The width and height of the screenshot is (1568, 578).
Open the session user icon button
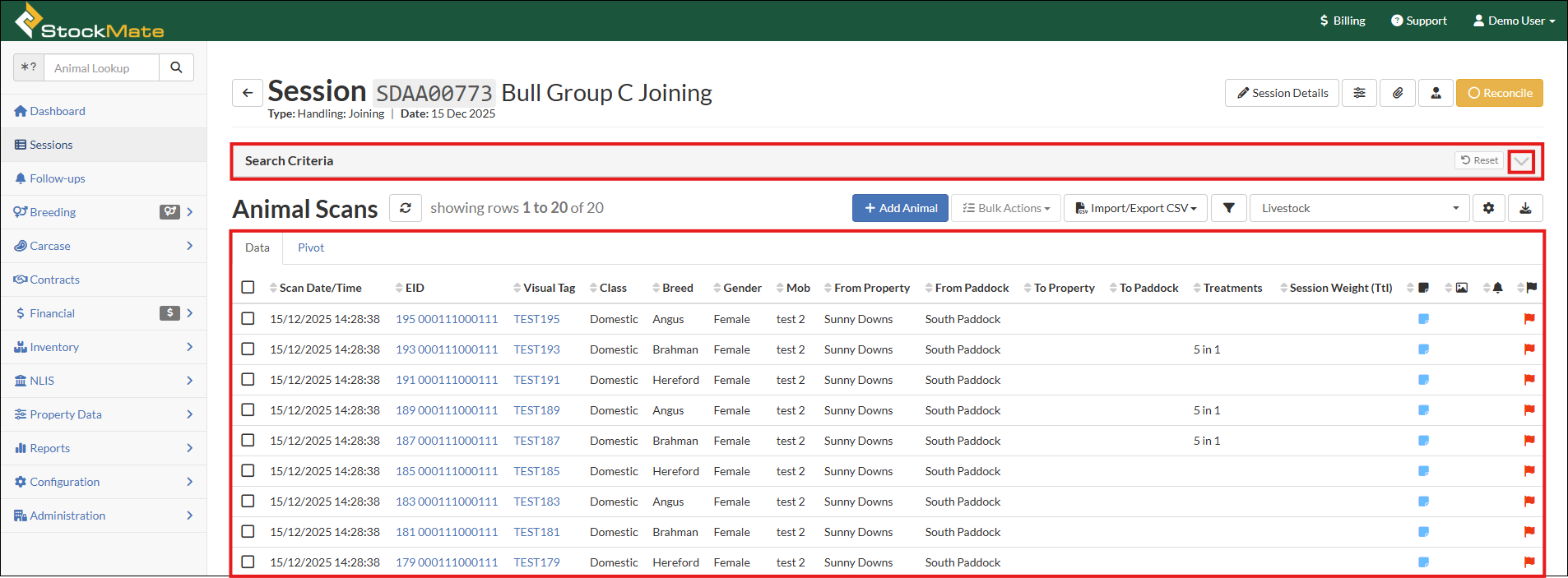[x=1436, y=93]
